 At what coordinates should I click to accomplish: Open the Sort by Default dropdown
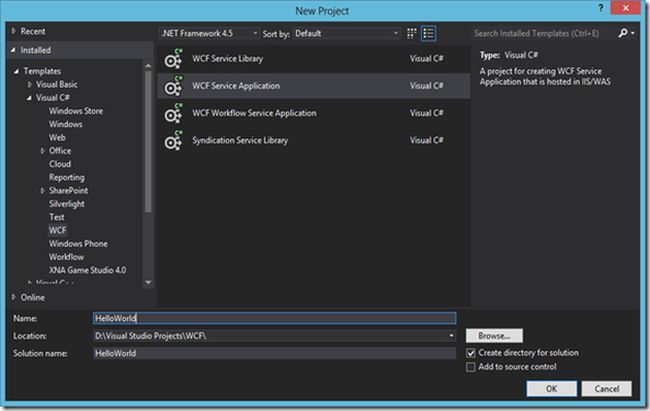pyautogui.click(x=347, y=34)
